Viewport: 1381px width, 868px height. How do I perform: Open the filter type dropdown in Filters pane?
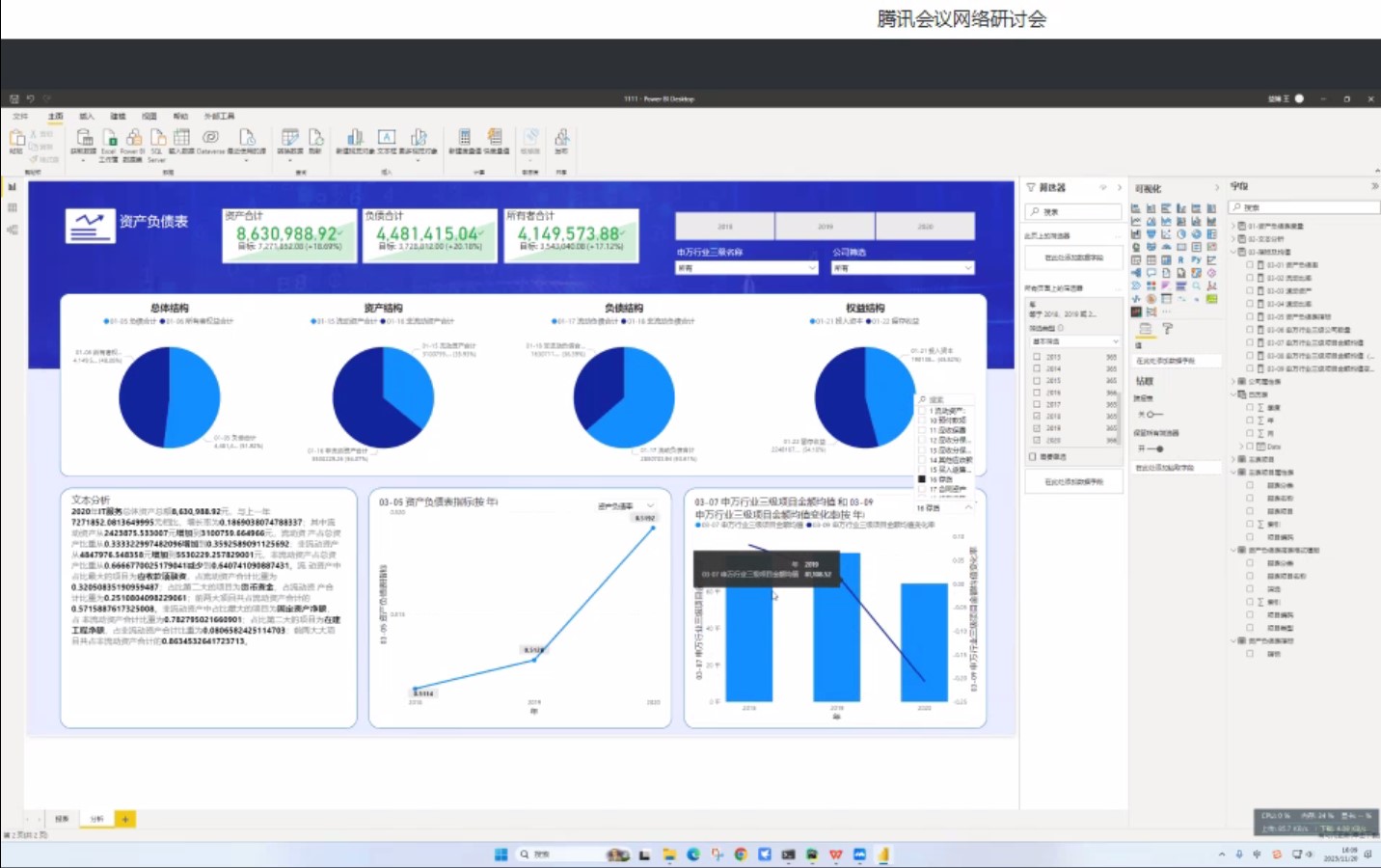click(x=1074, y=341)
